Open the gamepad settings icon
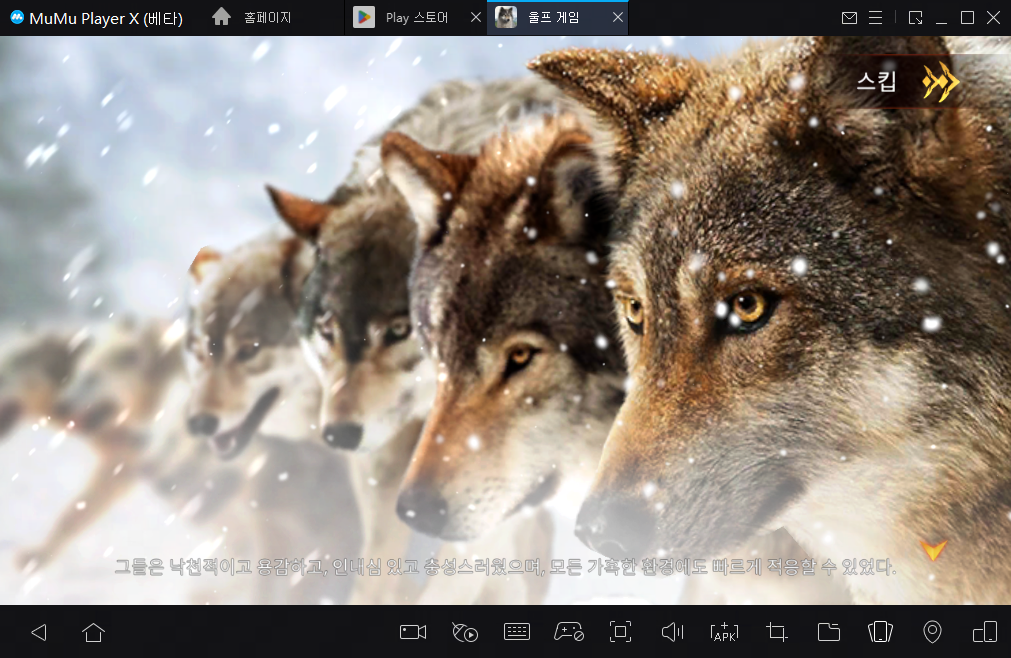This screenshot has height=658, width=1011. point(569,632)
